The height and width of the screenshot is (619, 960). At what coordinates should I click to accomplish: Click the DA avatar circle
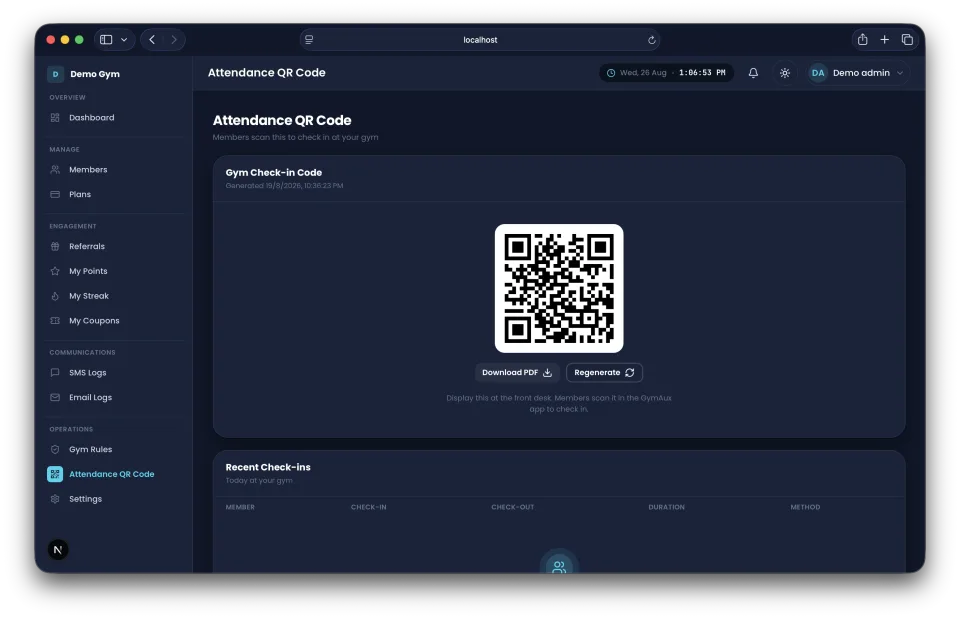818,73
